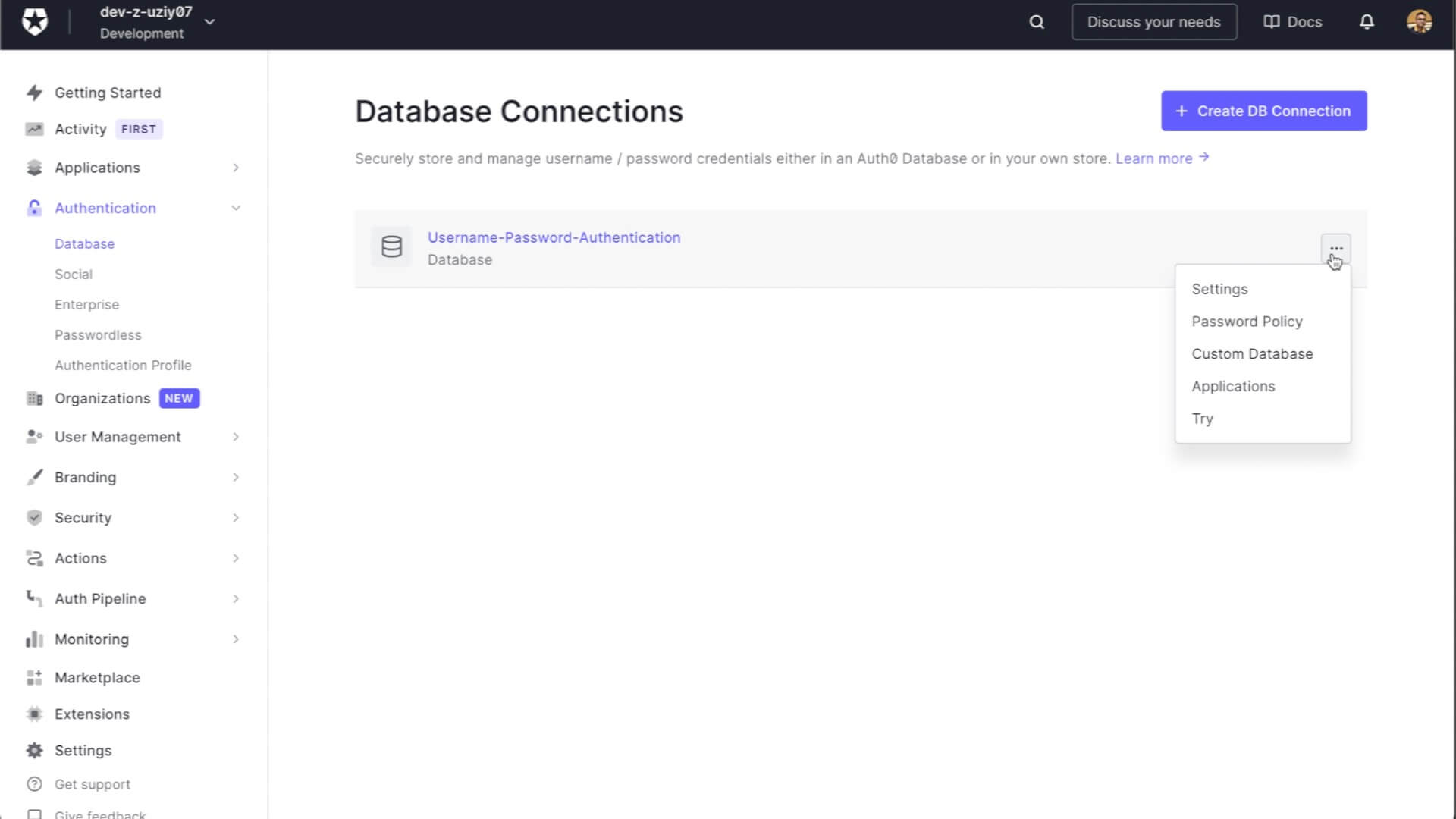Click the user avatar
The width and height of the screenshot is (1456, 819).
(x=1418, y=22)
